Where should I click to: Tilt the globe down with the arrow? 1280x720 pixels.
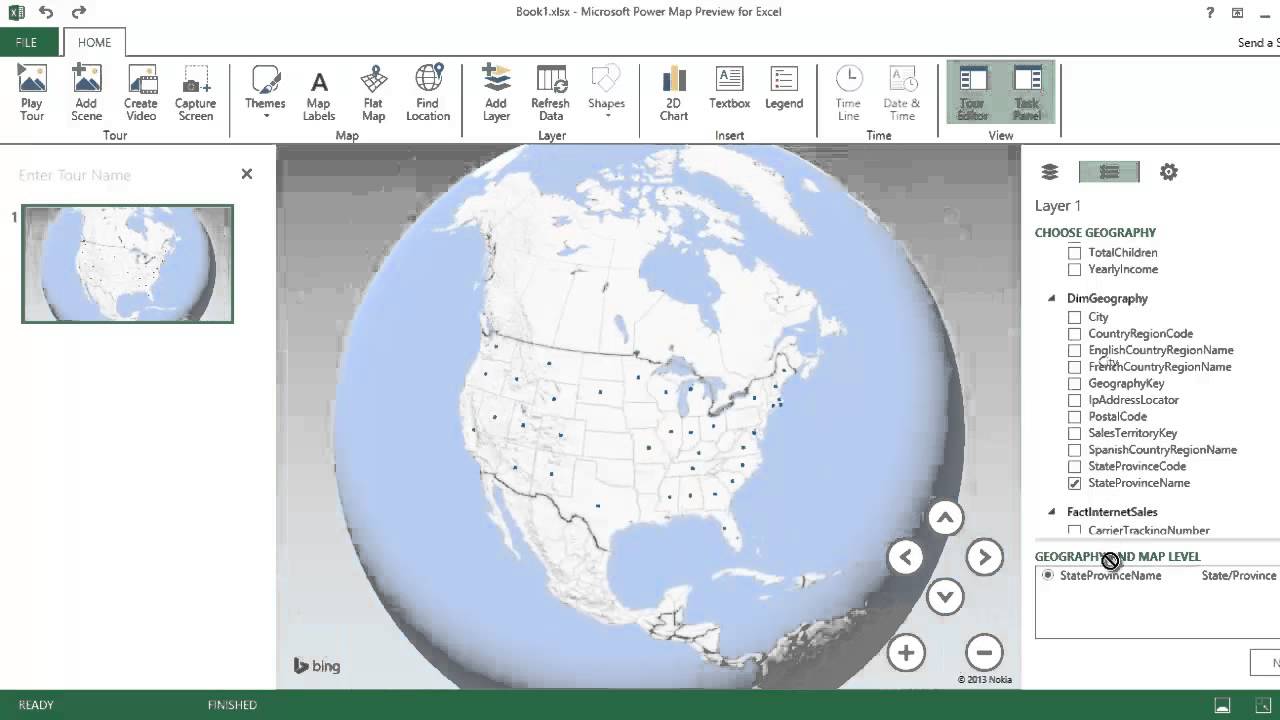(x=945, y=597)
